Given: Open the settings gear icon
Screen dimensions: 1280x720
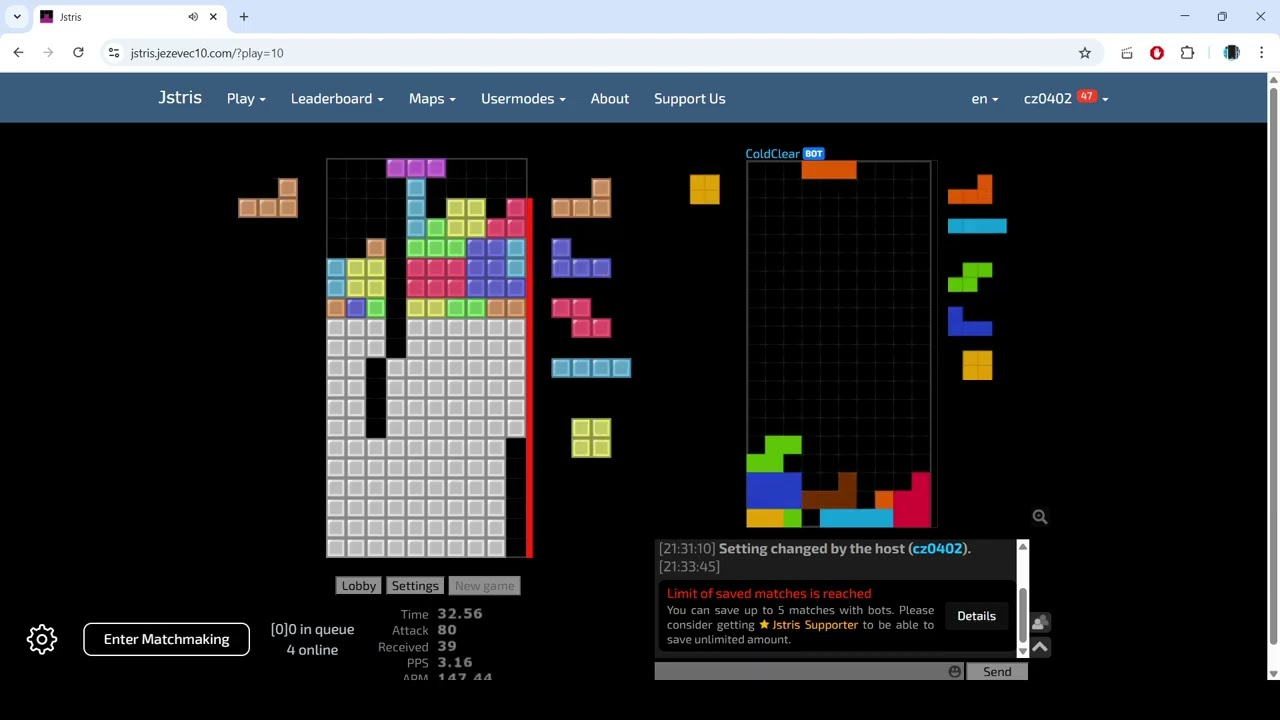Looking at the screenshot, I should (42, 639).
